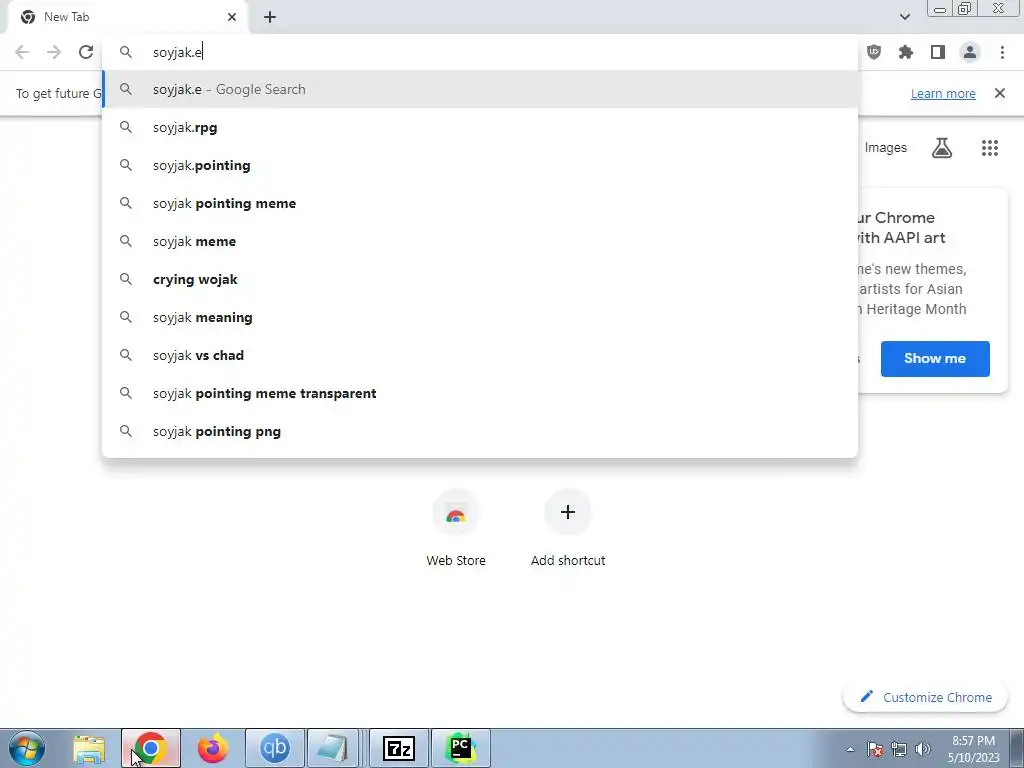The width and height of the screenshot is (1024, 768).
Task: Select 'soyjak pointing meme transparent' suggestion
Action: coord(480,393)
